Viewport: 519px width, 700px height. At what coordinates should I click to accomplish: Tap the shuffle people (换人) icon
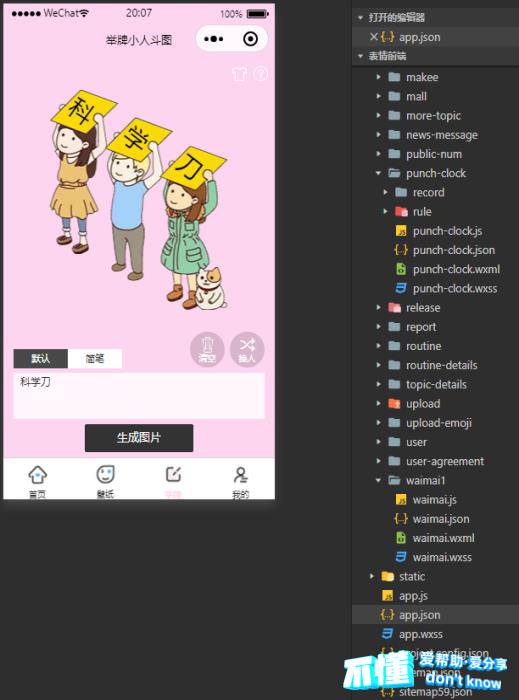[x=247, y=349]
